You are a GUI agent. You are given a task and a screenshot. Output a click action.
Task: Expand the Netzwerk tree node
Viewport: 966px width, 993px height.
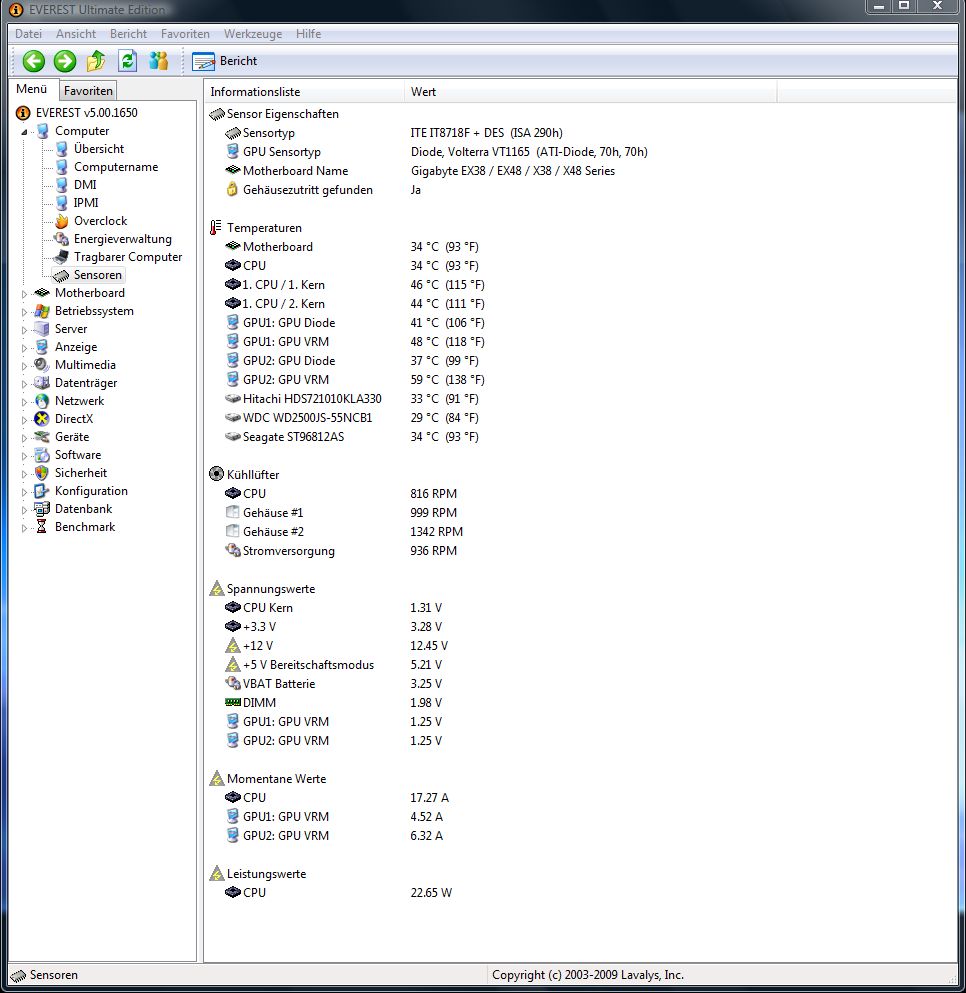click(24, 402)
